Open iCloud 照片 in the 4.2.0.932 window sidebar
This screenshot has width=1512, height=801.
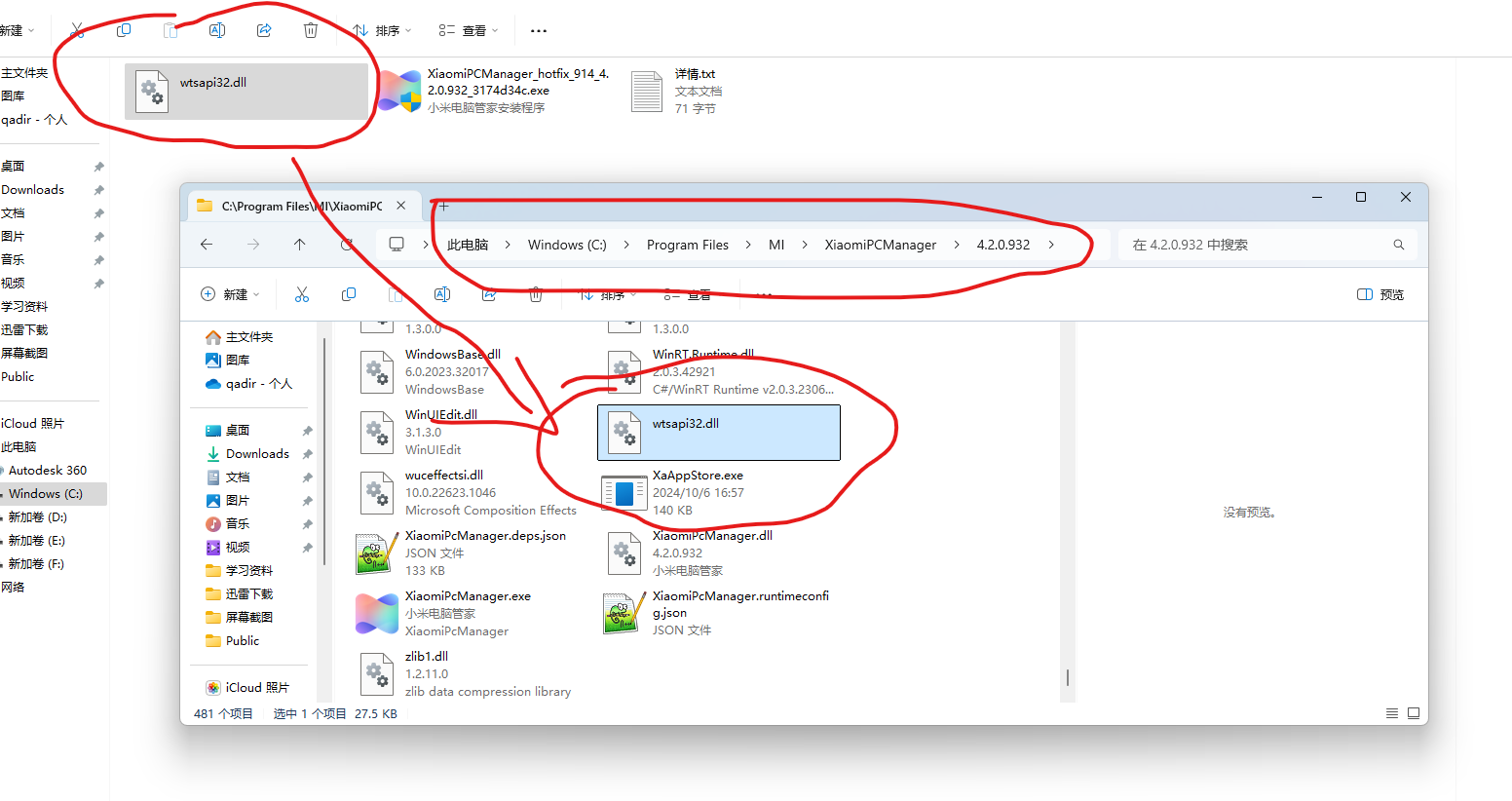pyautogui.click(x=257, y=688)
